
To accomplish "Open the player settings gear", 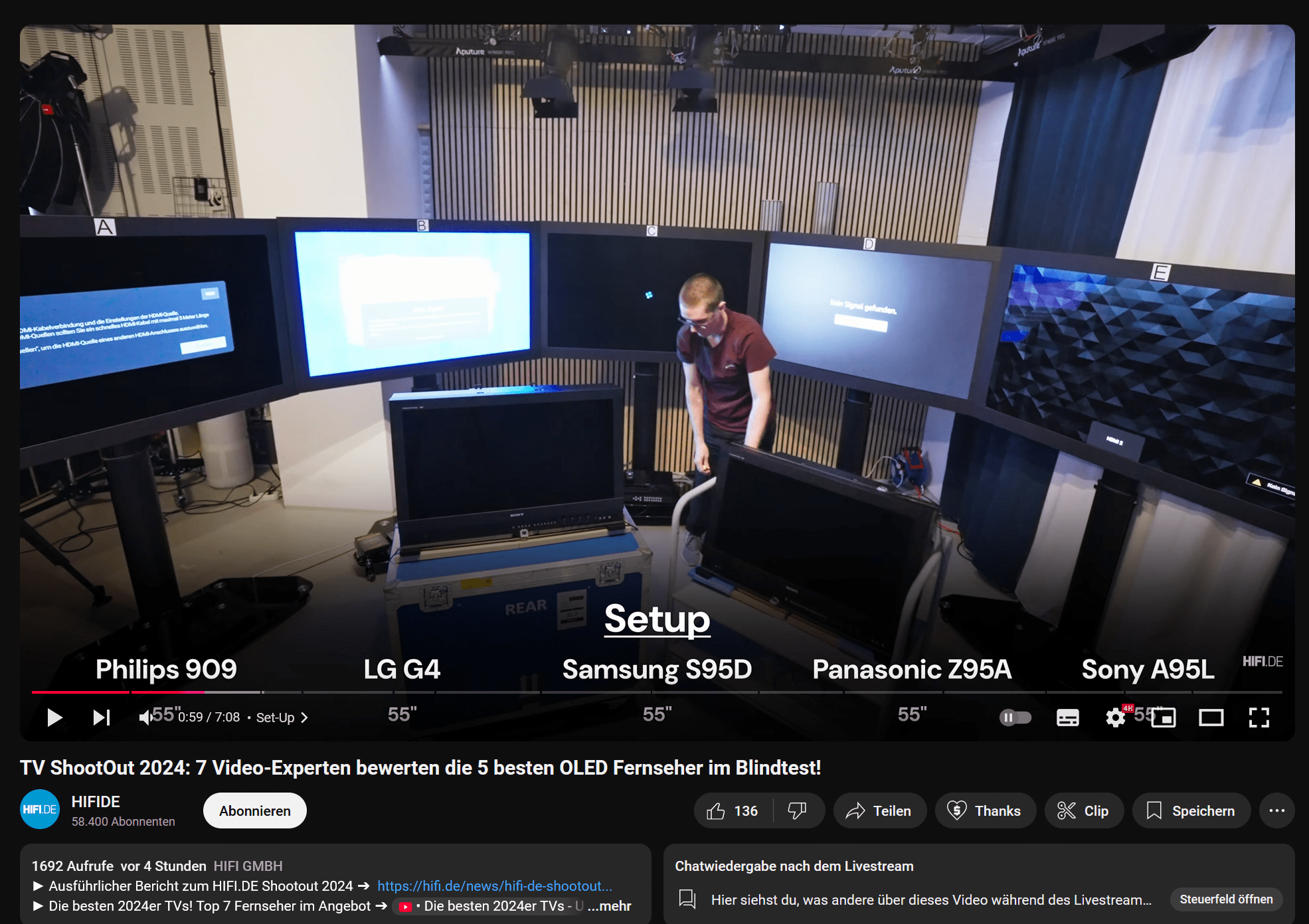I will click(1116, 718).
